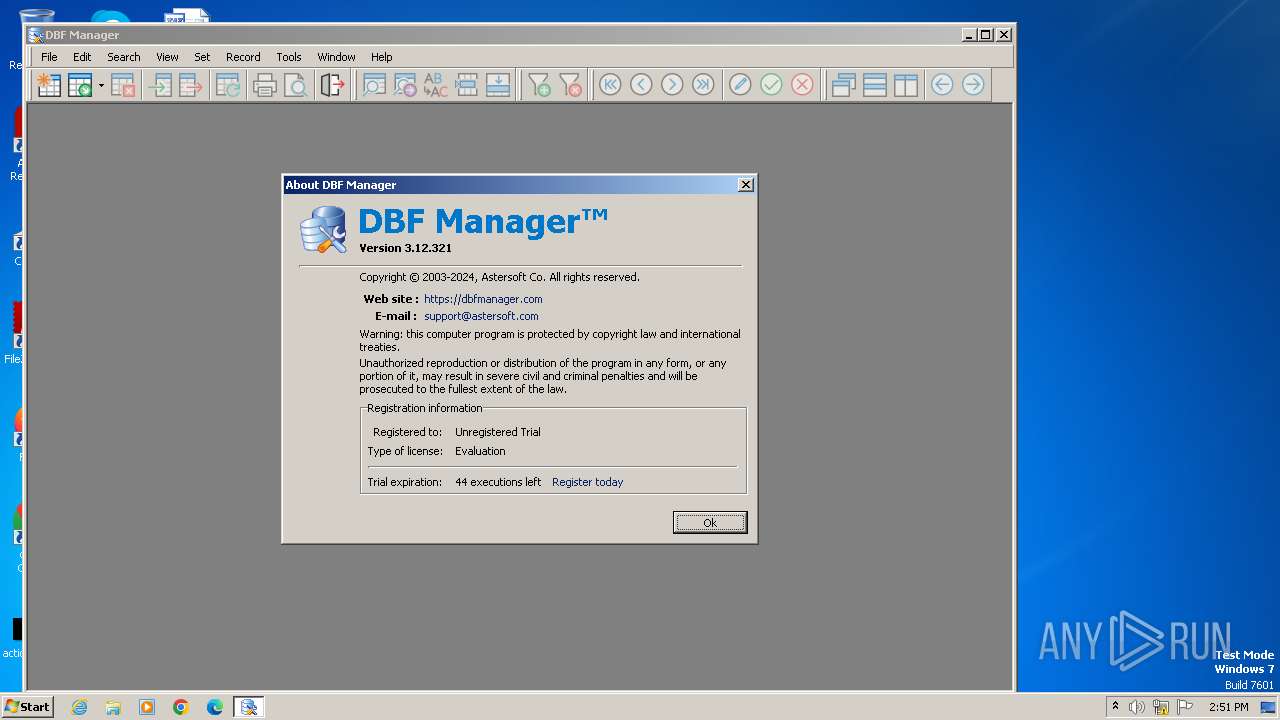Click DBF Manager taskbar button

(249, 707)
